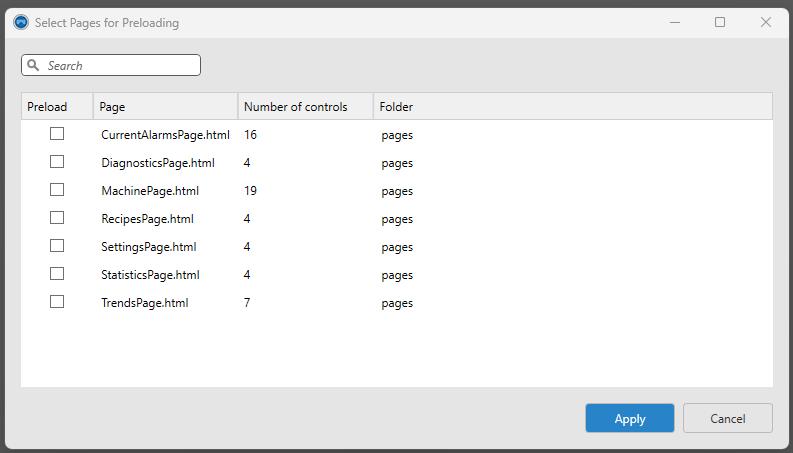The height and width of the screenshot is (453, 793).
Task: Toggle preload checkbox for MachinePage.html
Action: pos(57,190)
